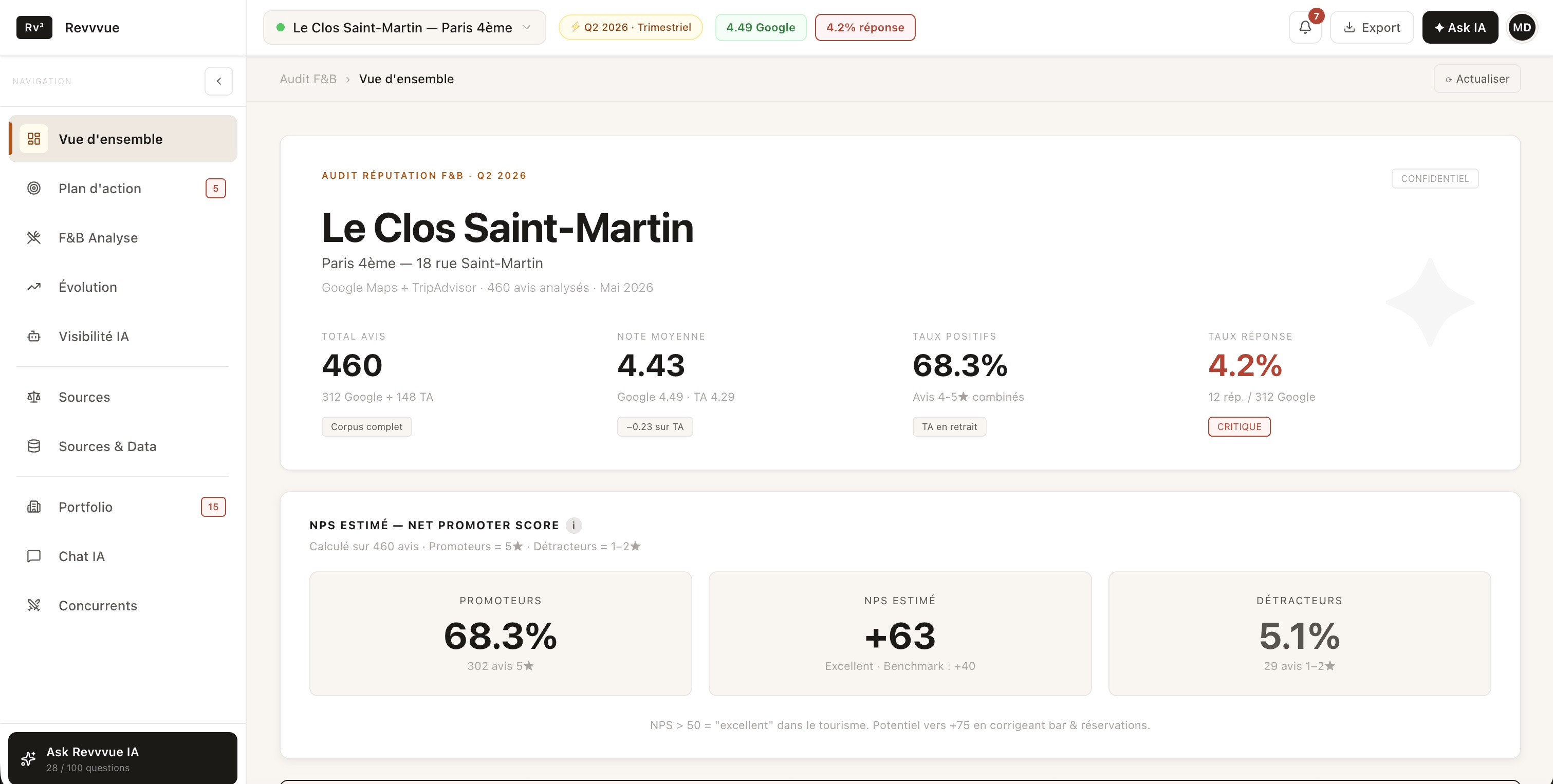The height and width of the screenshot is (784, 1553).
Task: Click the MD user avatar
Action: click(1522, 27)
